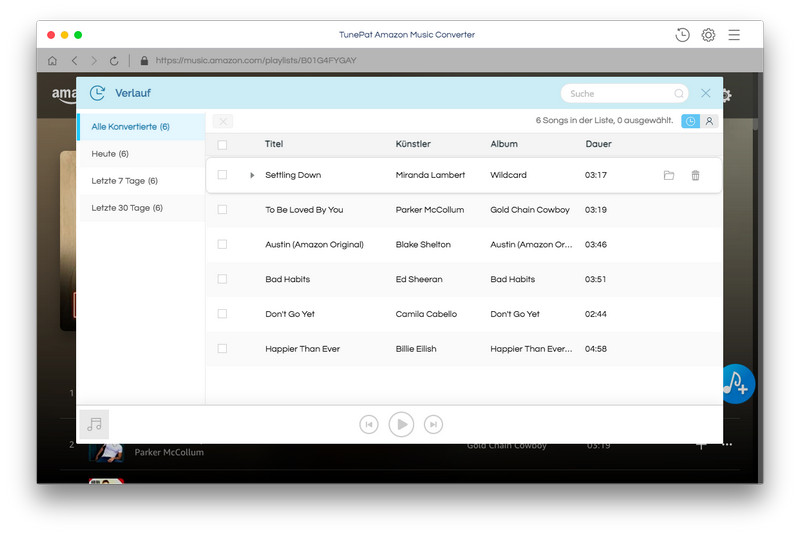Skip to next track in player

click(x=433, y=424)
